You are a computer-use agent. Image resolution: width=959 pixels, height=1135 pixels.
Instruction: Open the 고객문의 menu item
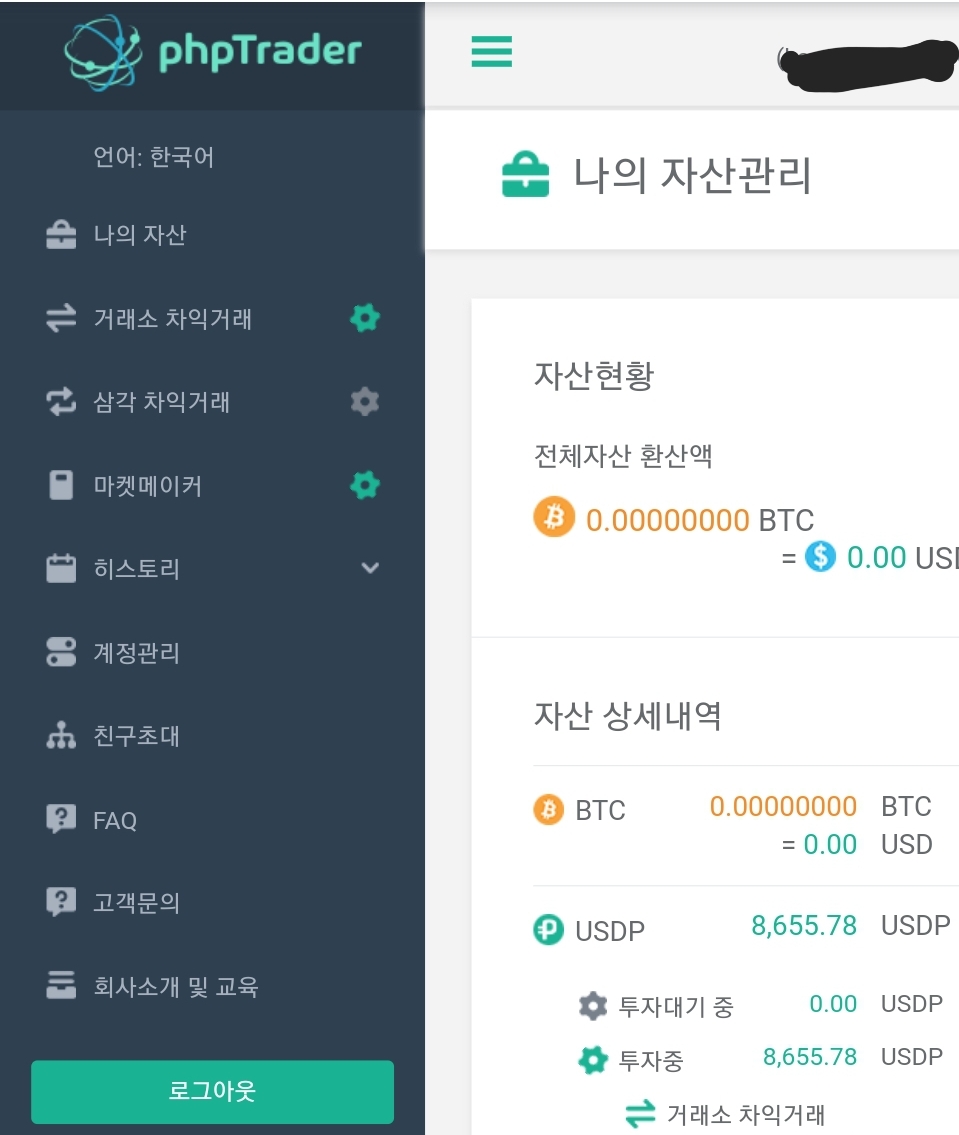137,903
